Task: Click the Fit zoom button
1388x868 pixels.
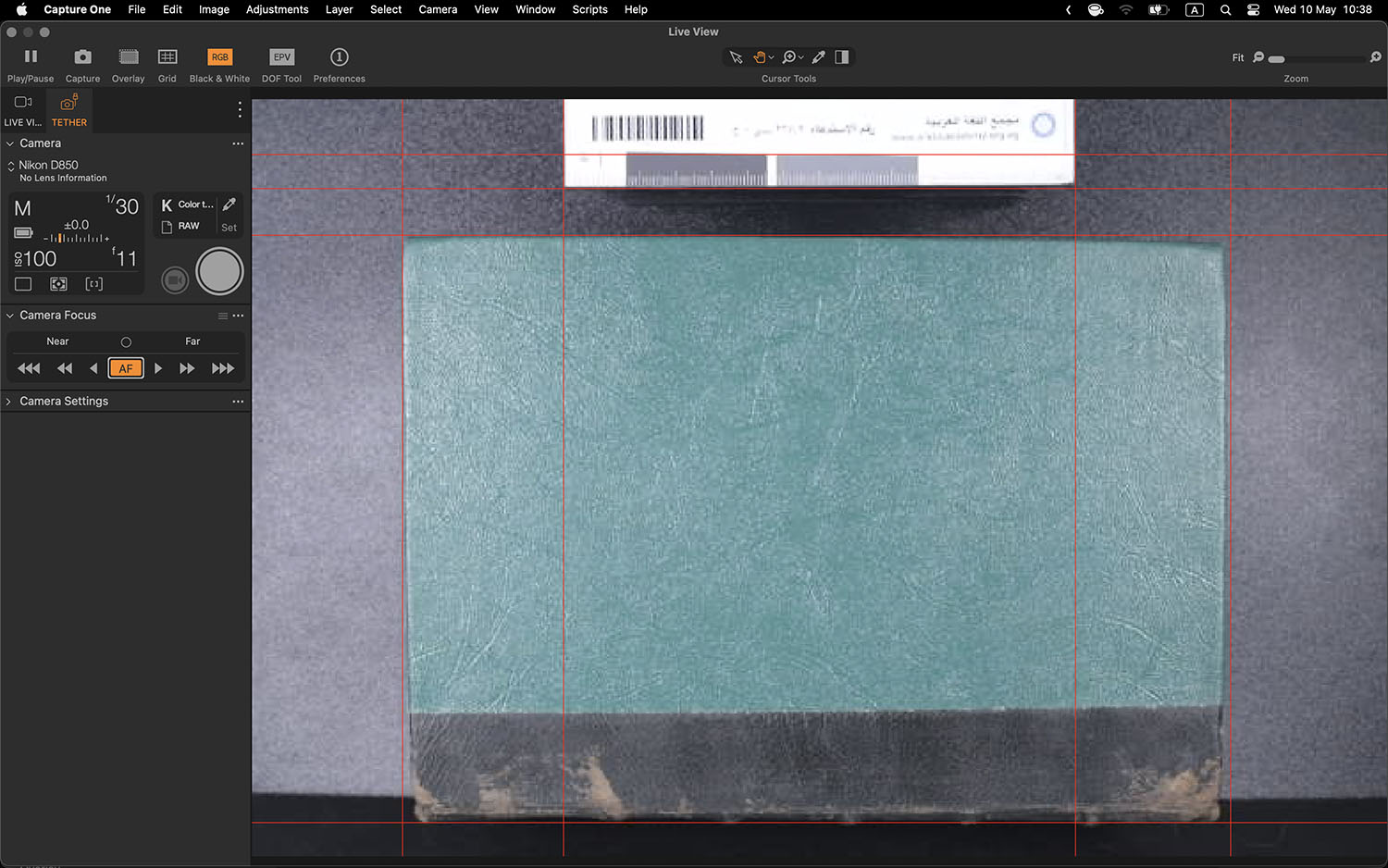Action: pos(1238,57)
